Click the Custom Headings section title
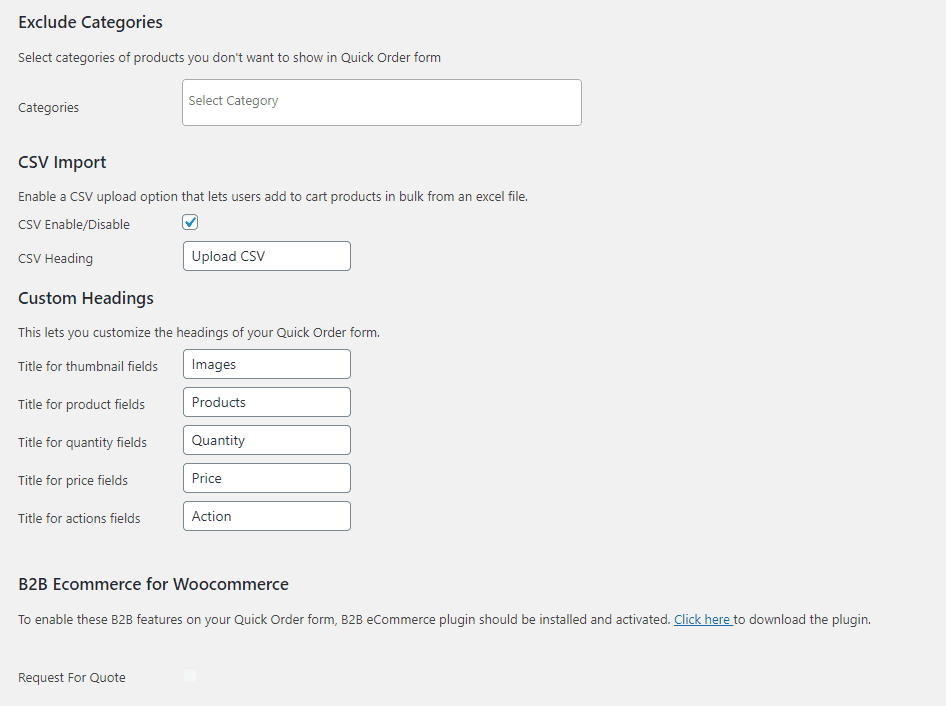946x706 pixels. [85, 298]
